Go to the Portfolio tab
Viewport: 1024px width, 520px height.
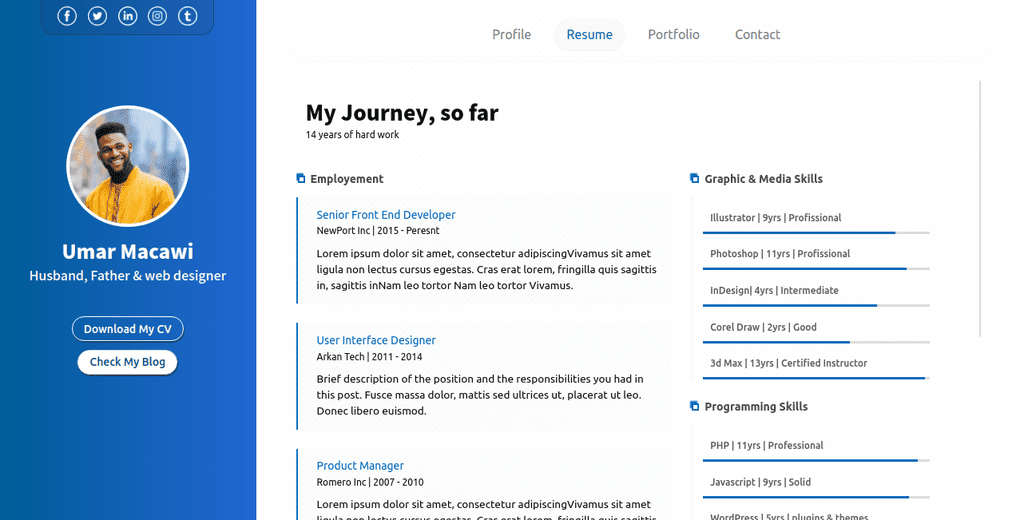[x=673, y=35]
